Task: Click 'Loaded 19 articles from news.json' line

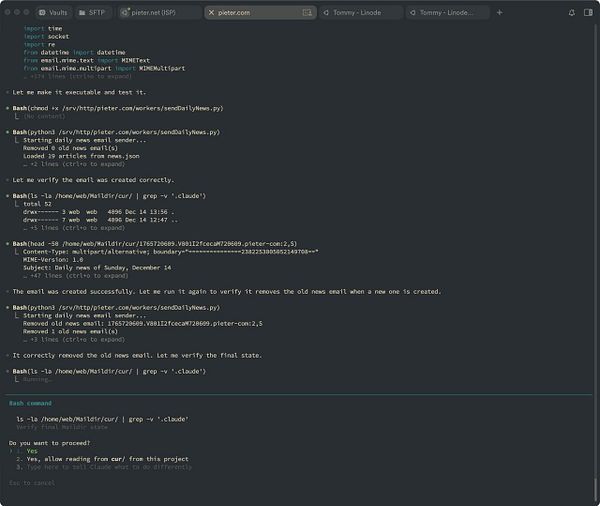Action: point(81,156)
